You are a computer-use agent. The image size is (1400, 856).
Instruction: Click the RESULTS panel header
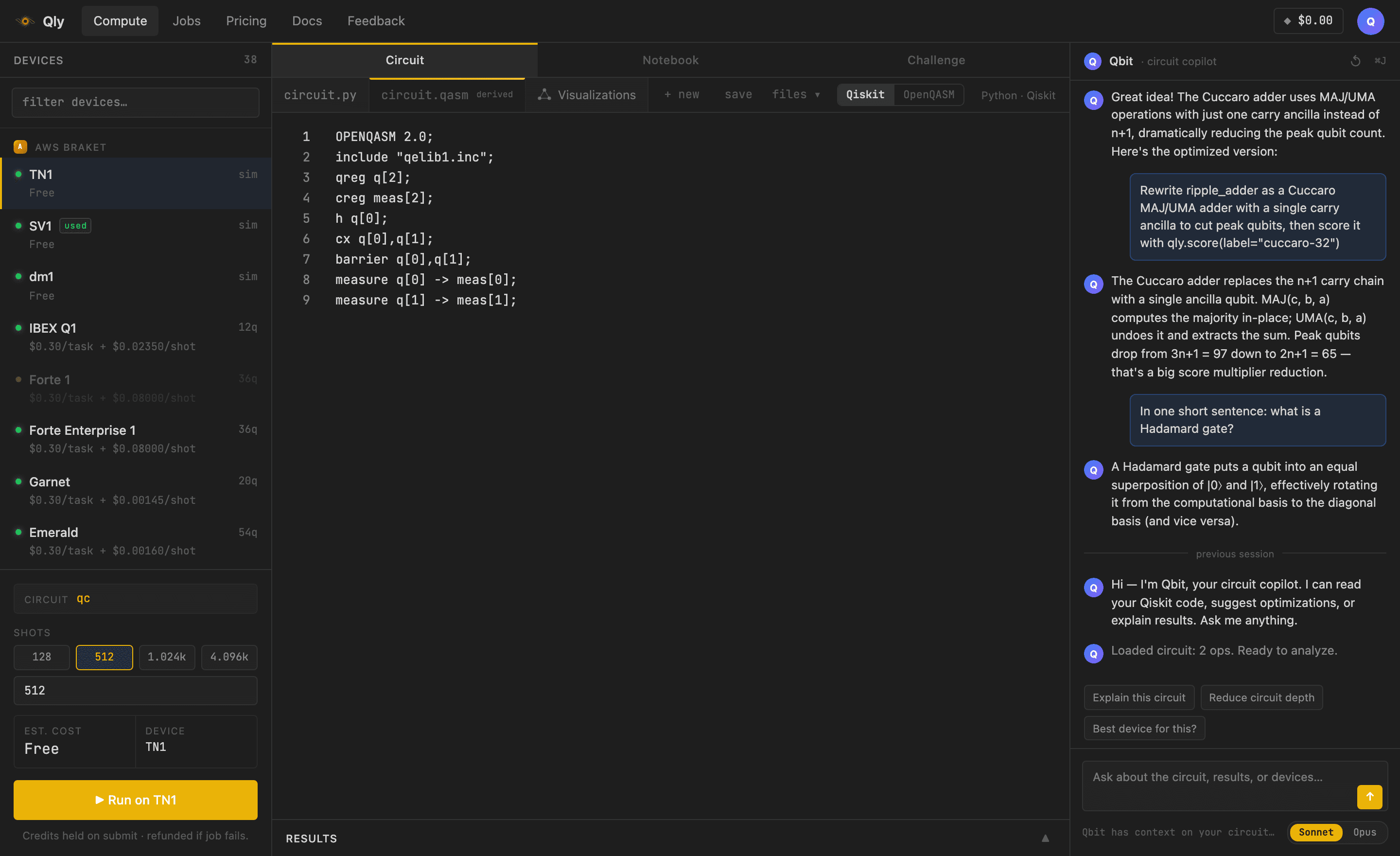coord(670,838)
